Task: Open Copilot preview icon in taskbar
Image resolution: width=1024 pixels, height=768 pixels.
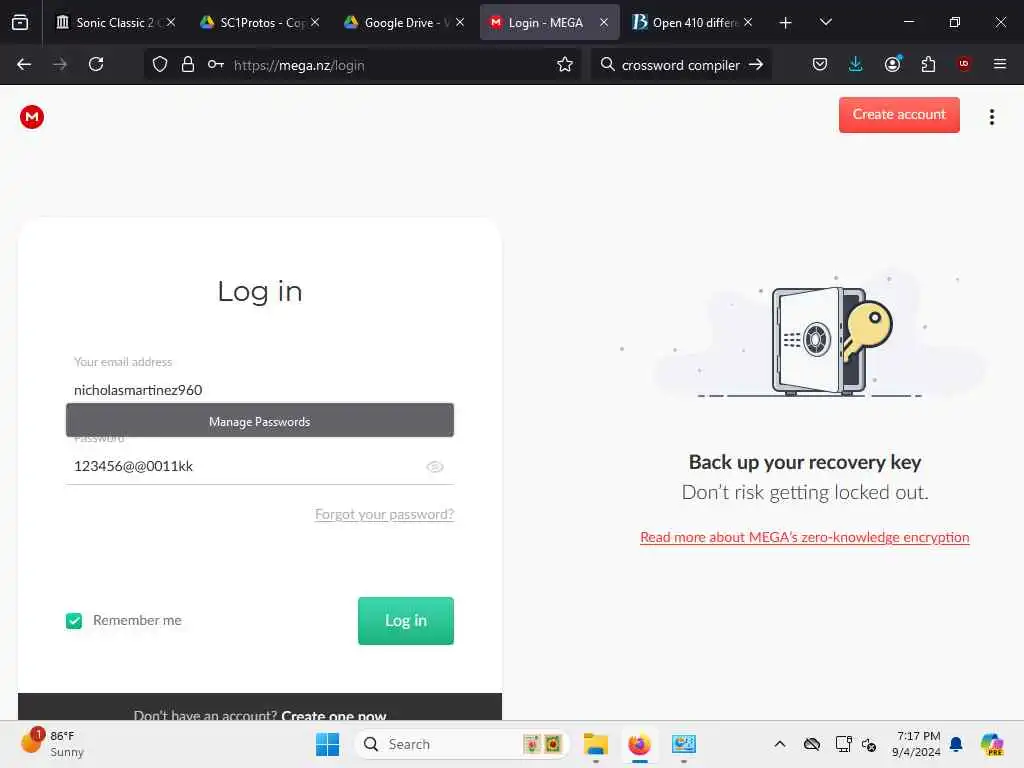Action: coord(993,744)
